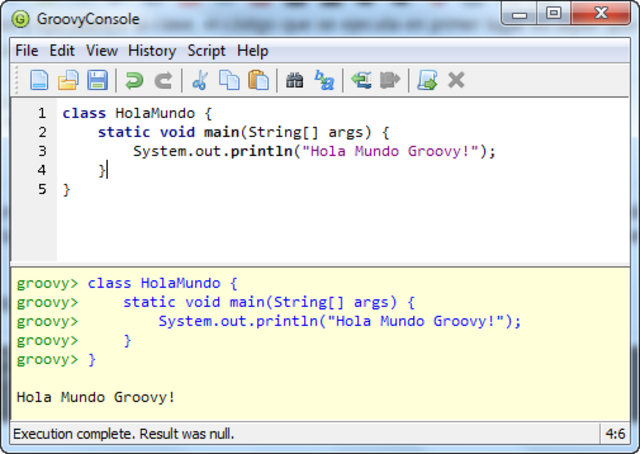Click the grayed next history icon
640x454 pixels.
tap(390, 80)
